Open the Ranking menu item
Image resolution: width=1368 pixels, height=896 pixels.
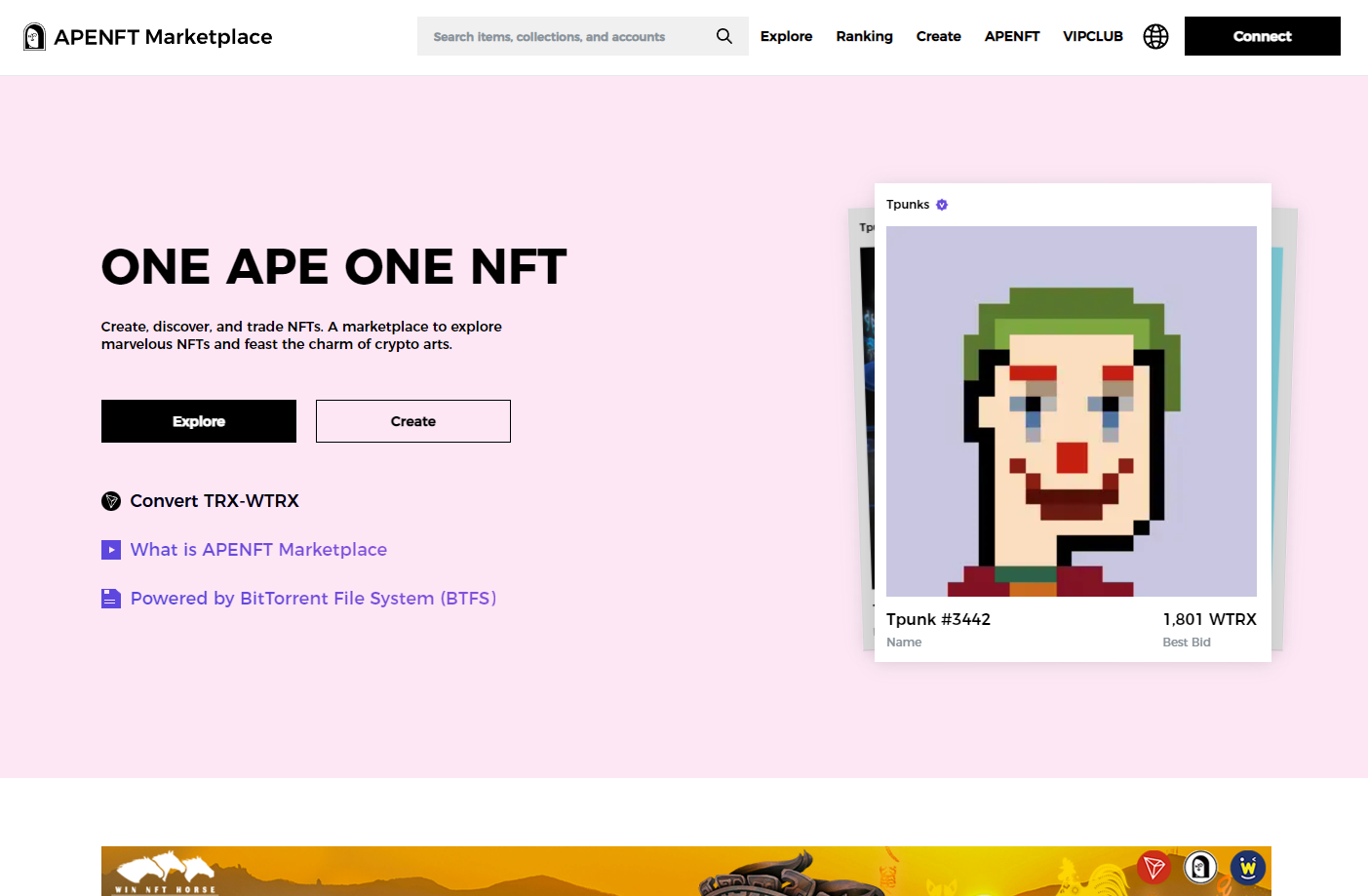click(864, 36)
